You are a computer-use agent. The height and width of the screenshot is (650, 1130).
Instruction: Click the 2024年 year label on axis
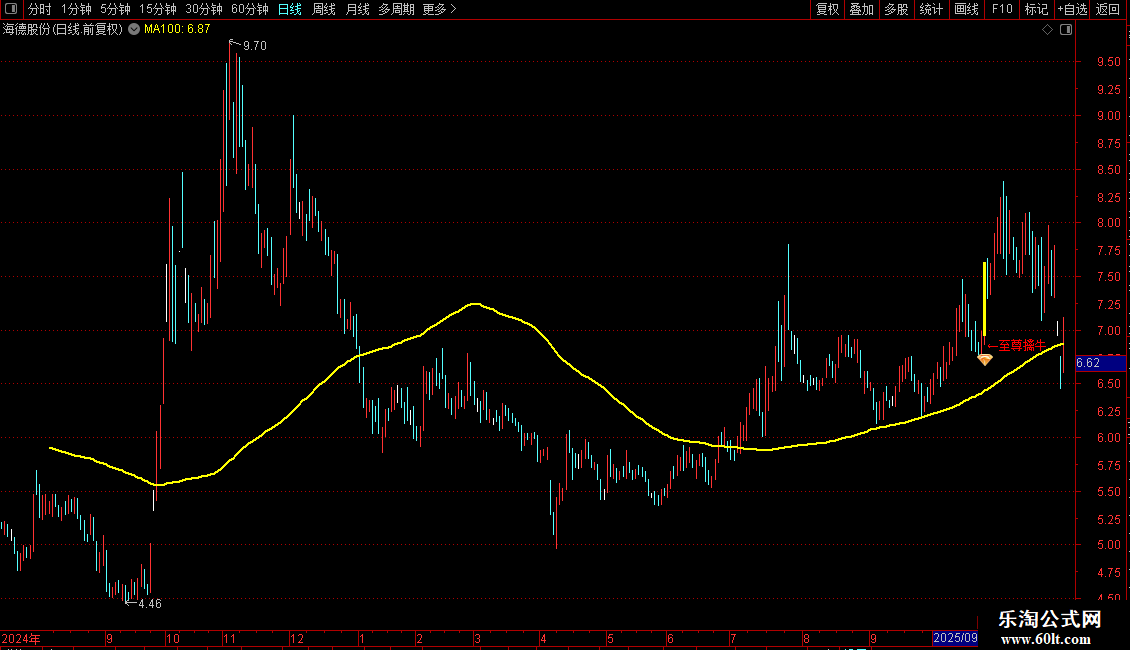(21, 638)
